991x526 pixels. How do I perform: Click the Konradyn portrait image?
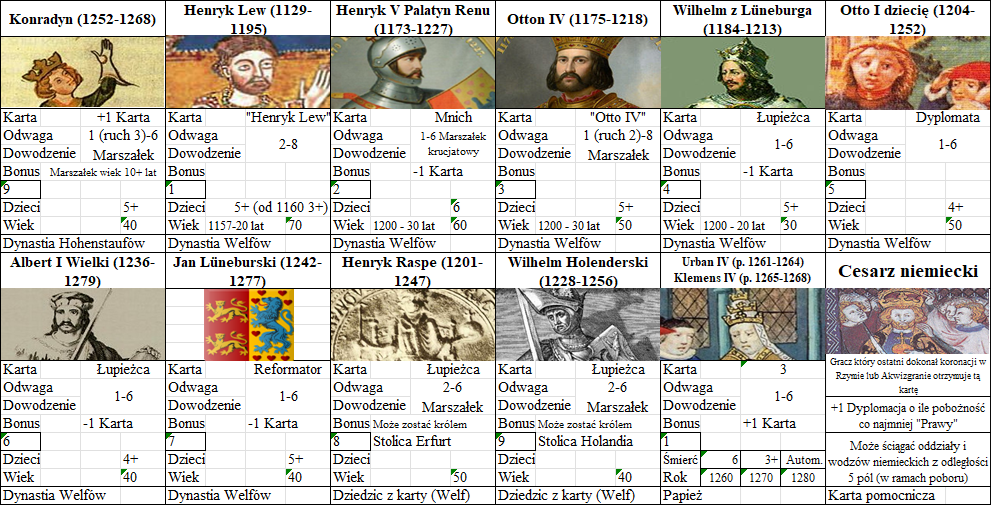click(83, 72)
